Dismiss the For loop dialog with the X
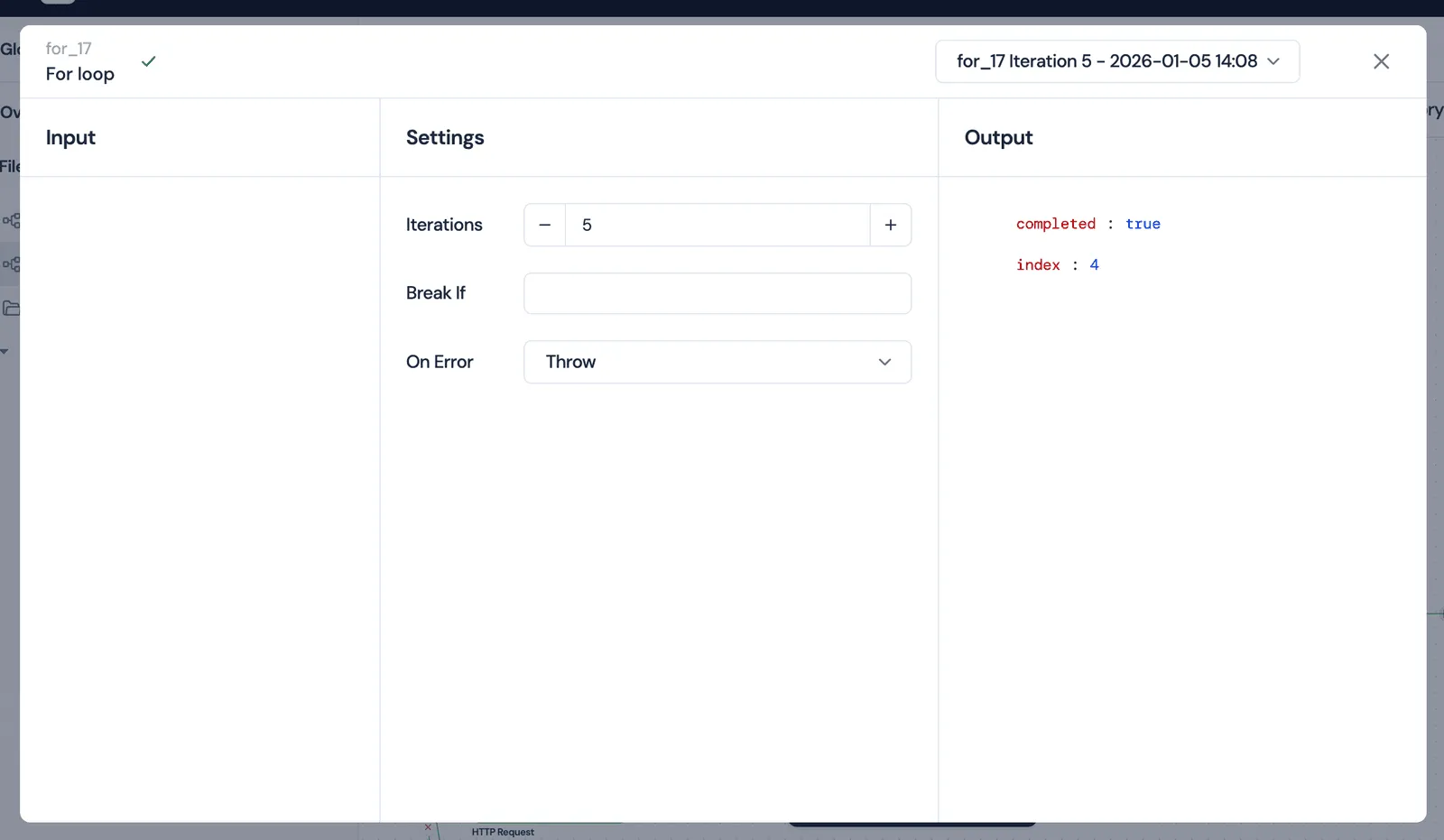Viewport: 1444px width, 840px height. (1381, 61)
